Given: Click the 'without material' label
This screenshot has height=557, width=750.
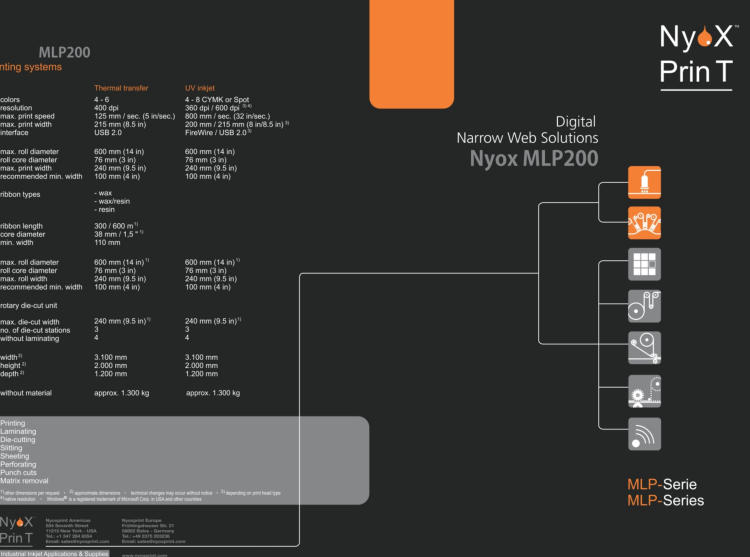Looking at the screenshot, I should pyautogui.click(x=26, y=393).
